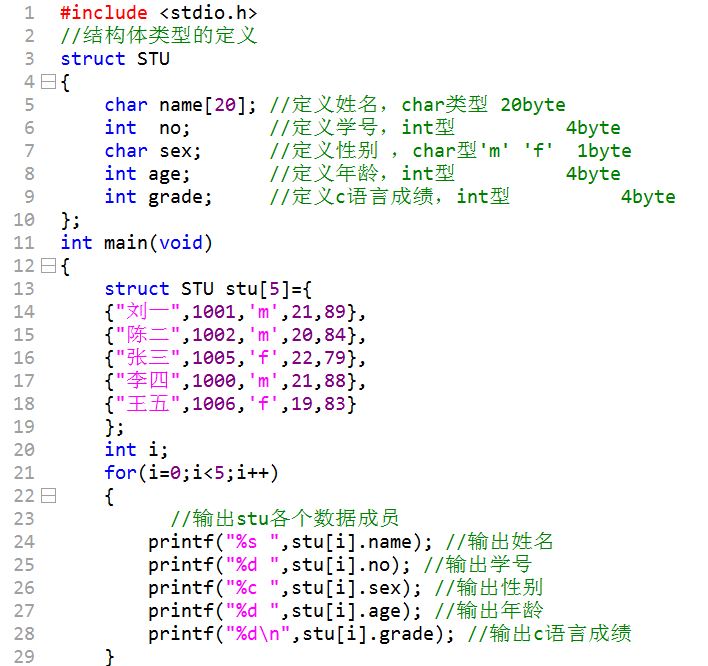
Task: Click <stdio.h> on line 1
Action: coord(209,13)
